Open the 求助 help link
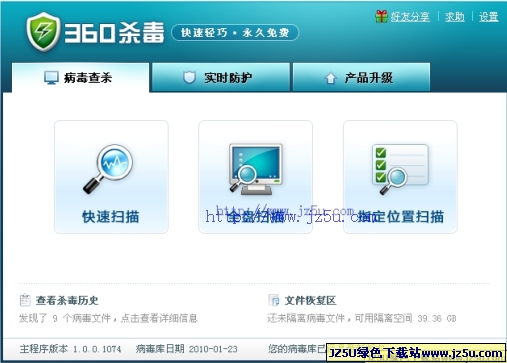 pyautogui.click(x=455, y=17)
